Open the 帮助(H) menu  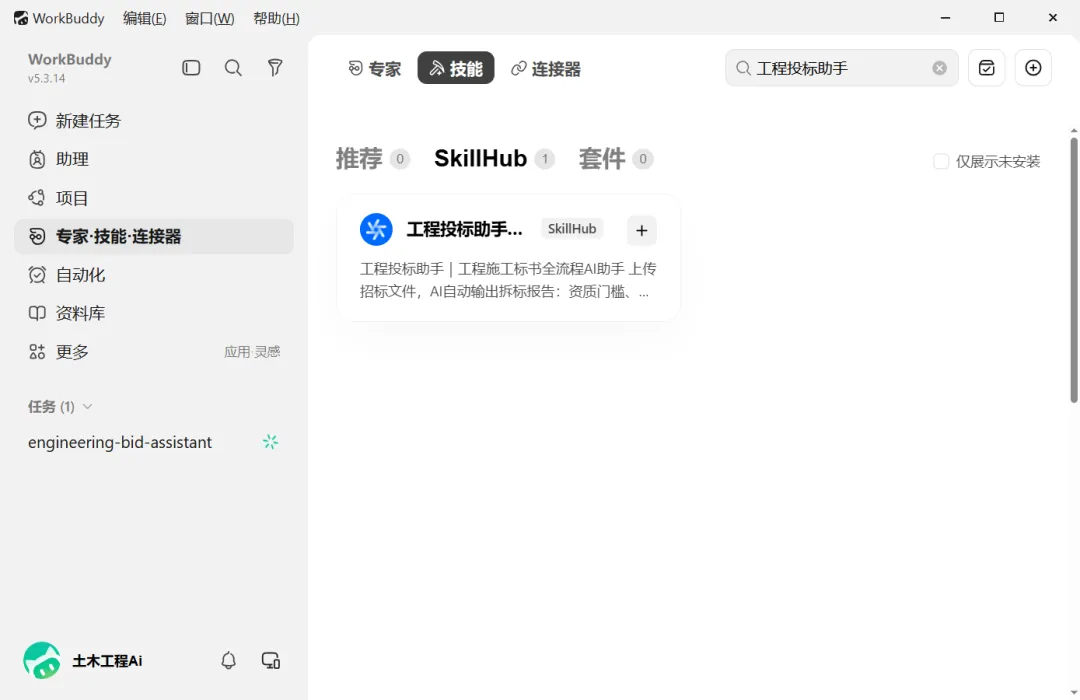(x=276, y=19)
